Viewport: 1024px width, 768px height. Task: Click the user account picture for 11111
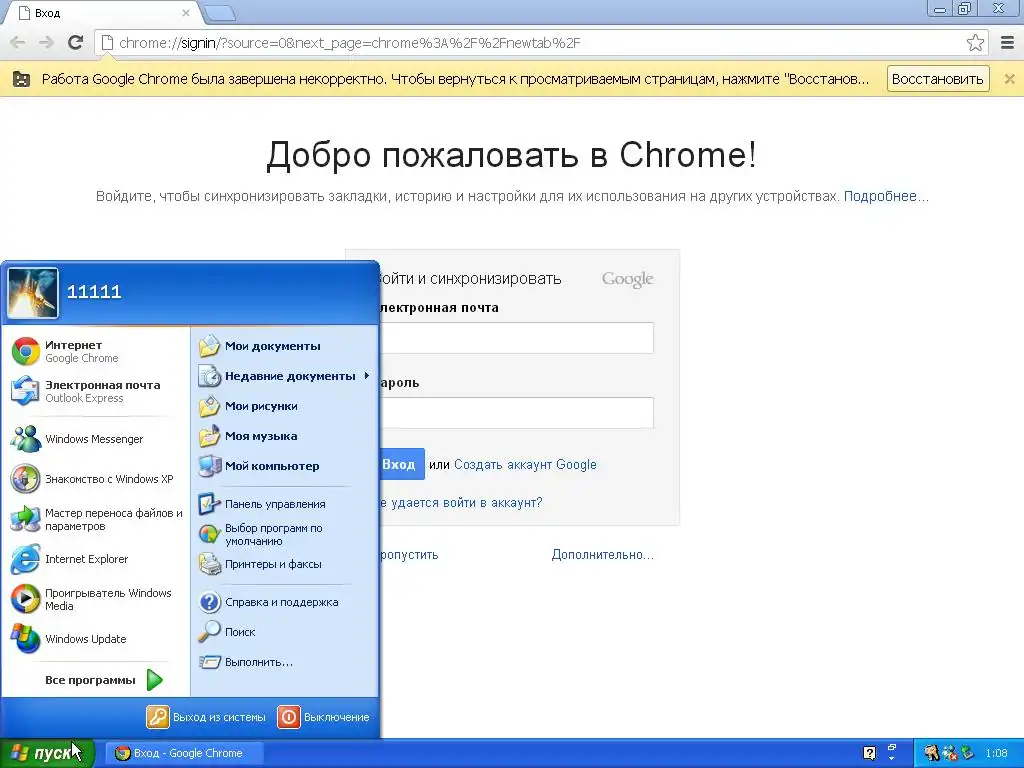(33, 293)
